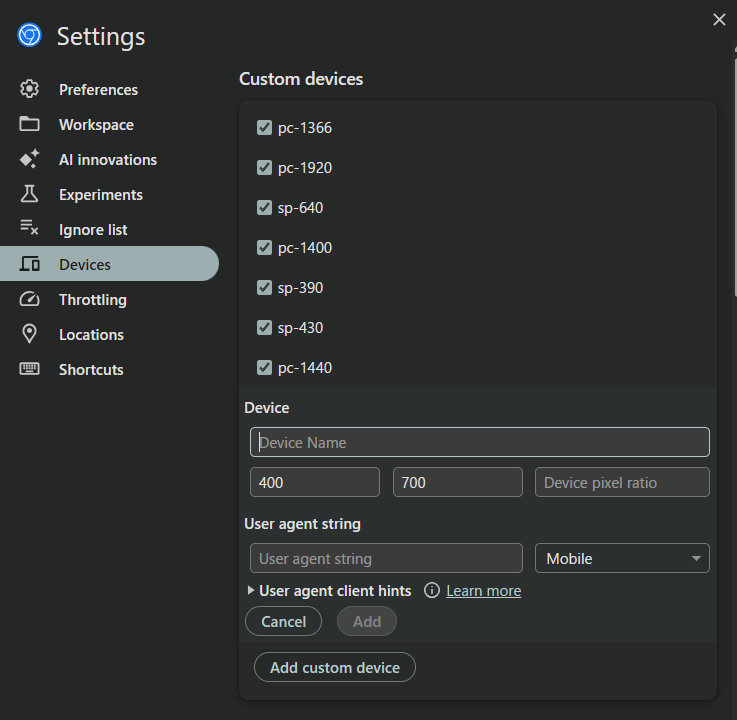Click the AI innovations sparkle icon
The height and width of the screenshot is (720, 737).
[29, 159]
